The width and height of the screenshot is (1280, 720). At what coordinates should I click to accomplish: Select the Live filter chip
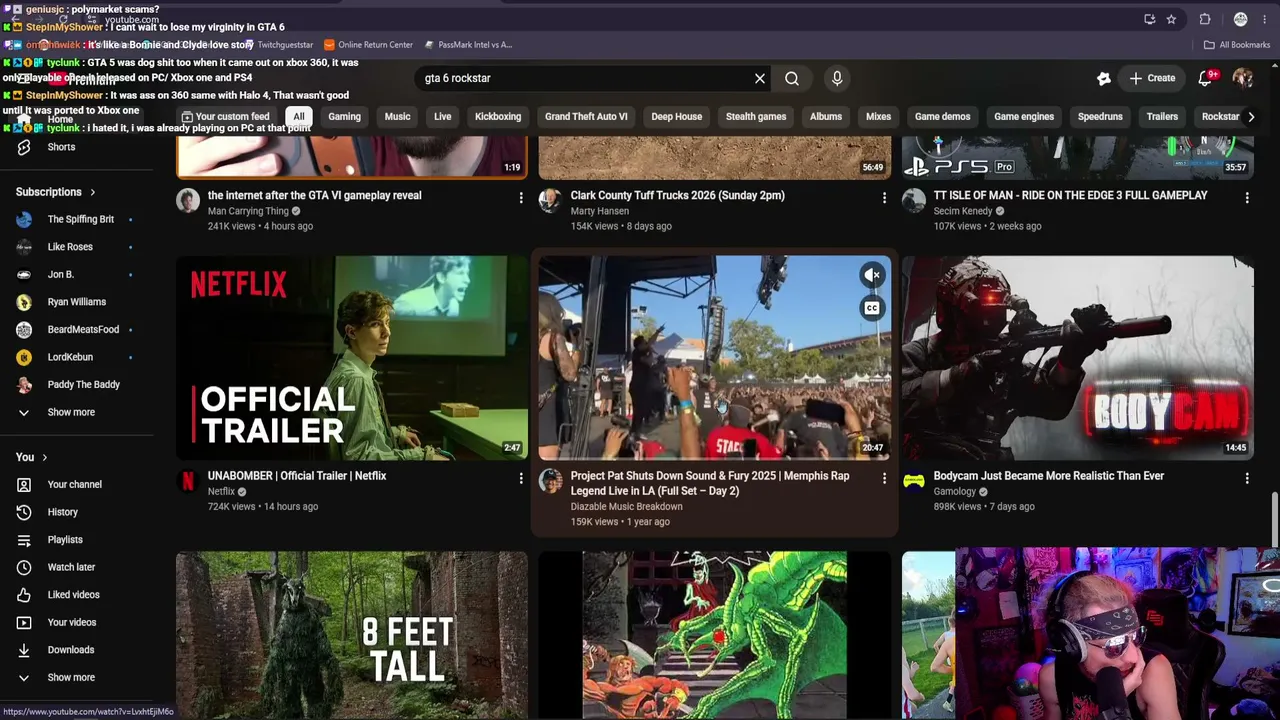pyautogui.click(x=442, y=117)
